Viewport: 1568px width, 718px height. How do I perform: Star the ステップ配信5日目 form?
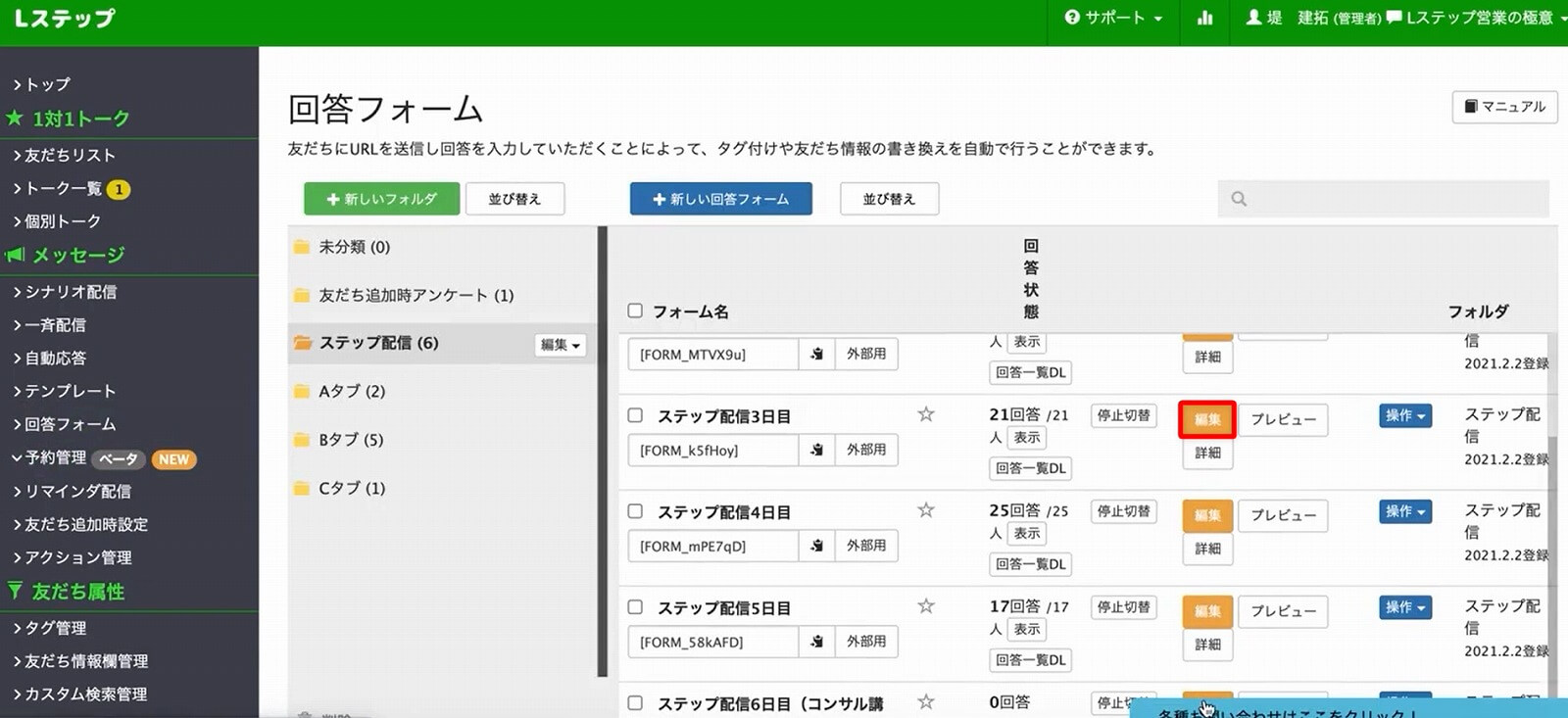(x=926, y=606)
